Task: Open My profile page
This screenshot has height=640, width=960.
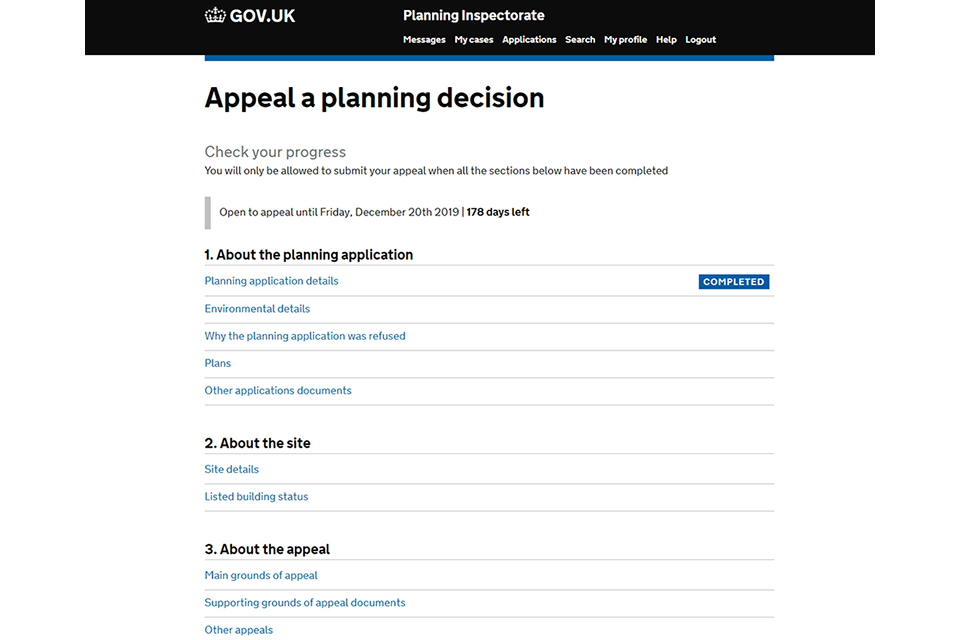Action: pos(625,40)
